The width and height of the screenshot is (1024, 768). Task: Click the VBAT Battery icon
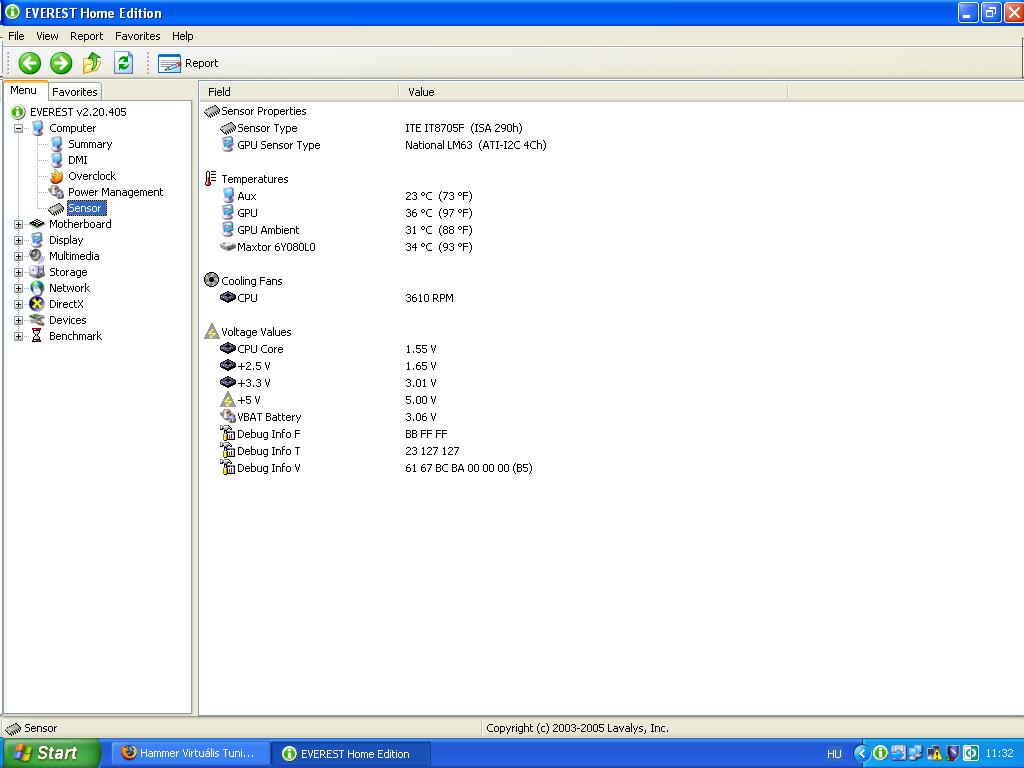click(228, 417)
